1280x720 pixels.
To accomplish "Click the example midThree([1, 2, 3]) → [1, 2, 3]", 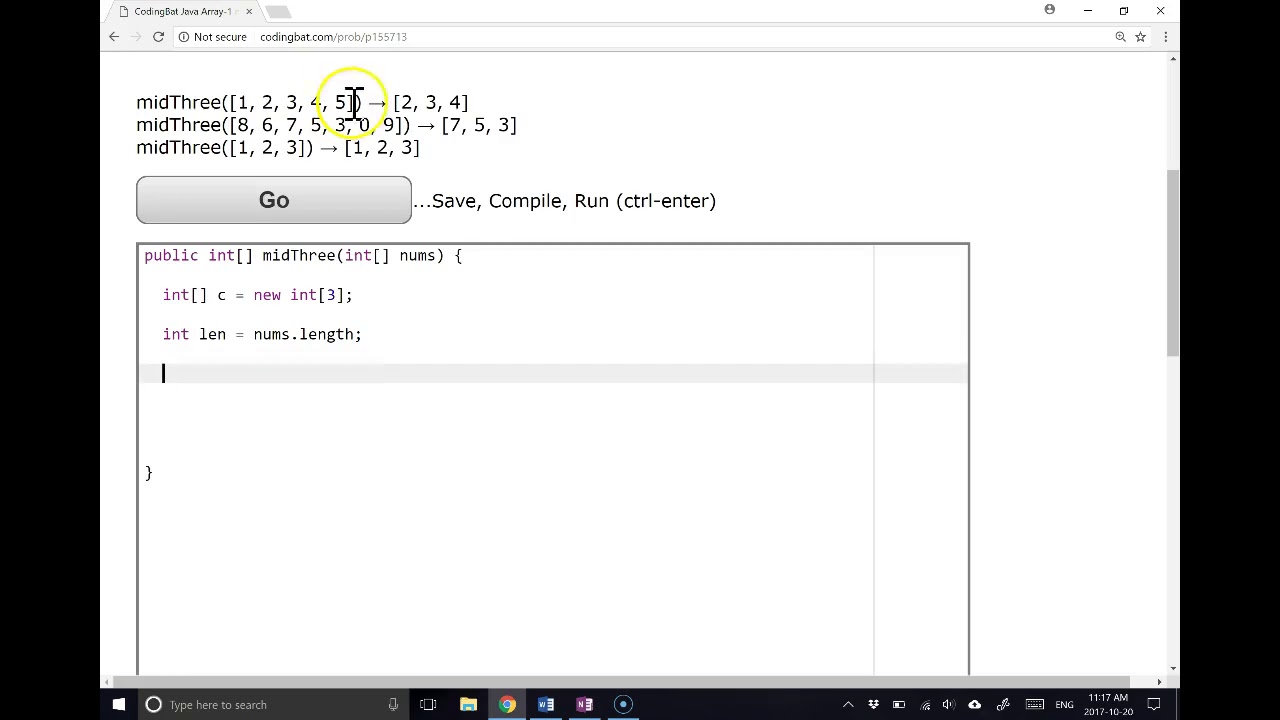I will (x=278, y=148).
